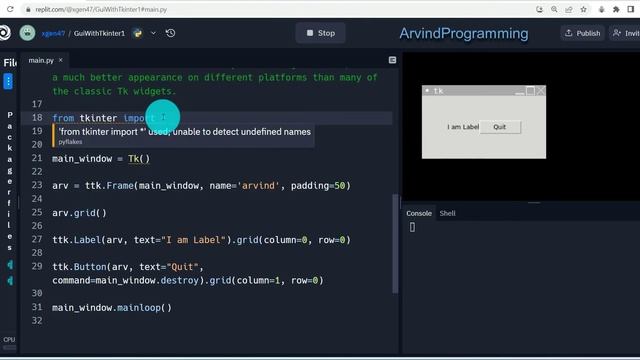The width and height of the screenshot is (640, 360).
Task: Switch to the Shell tab
Action: coord(447,213)
